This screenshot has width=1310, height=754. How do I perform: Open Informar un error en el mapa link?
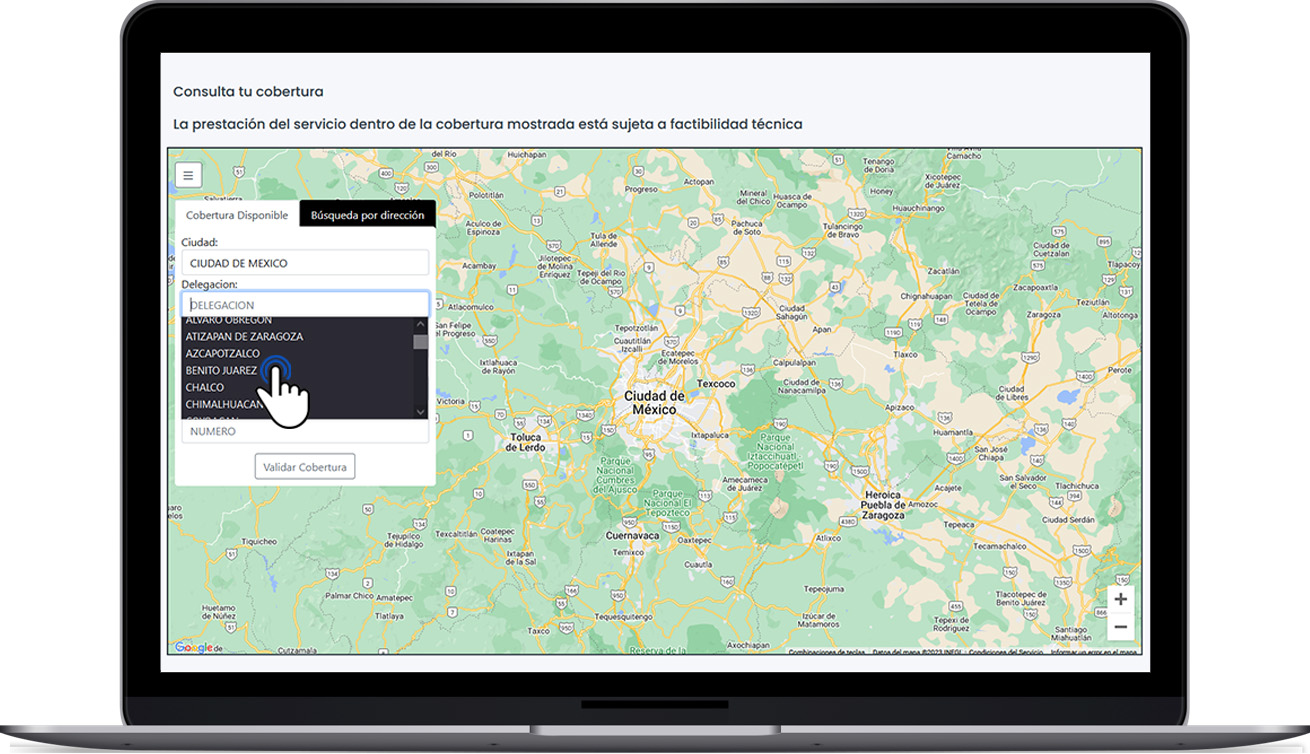coord(1093,652)
